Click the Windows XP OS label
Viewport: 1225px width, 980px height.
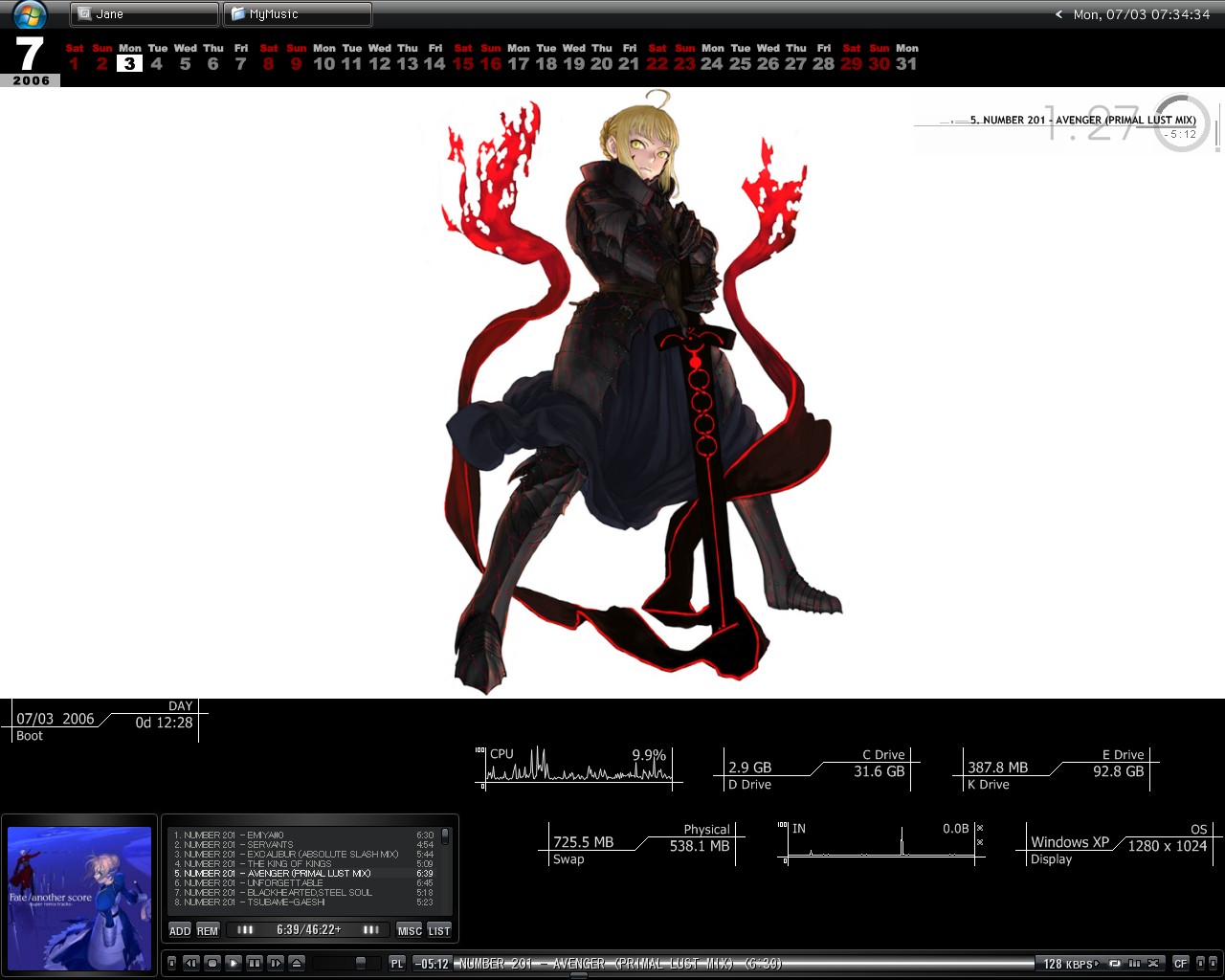(x=1070, y=842)
